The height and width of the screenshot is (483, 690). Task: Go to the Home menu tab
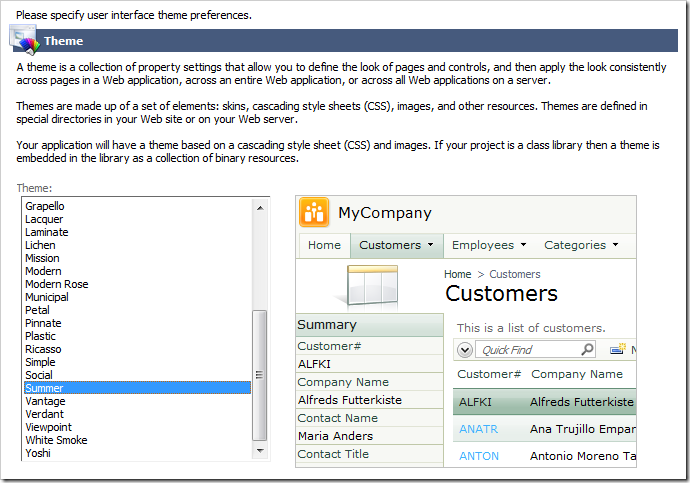[x=324, y=245]
